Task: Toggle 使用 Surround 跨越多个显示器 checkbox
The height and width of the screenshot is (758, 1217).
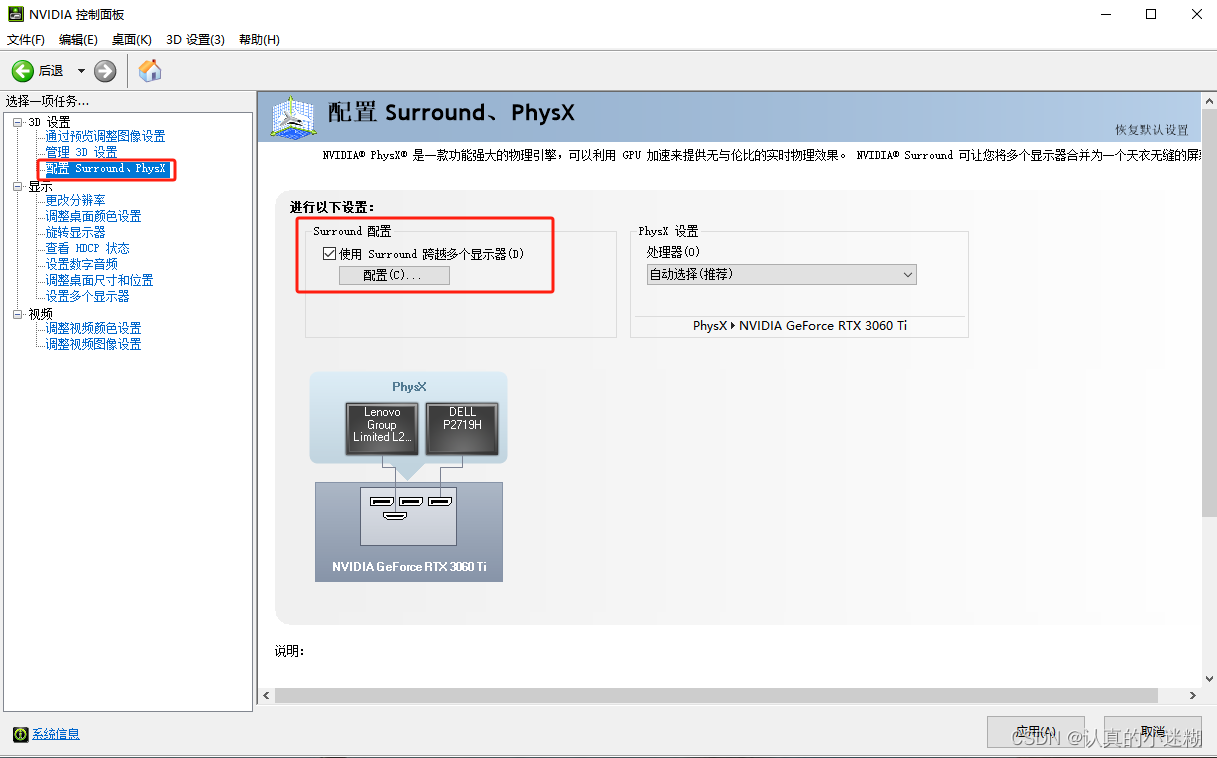Action: coord(329,254)
